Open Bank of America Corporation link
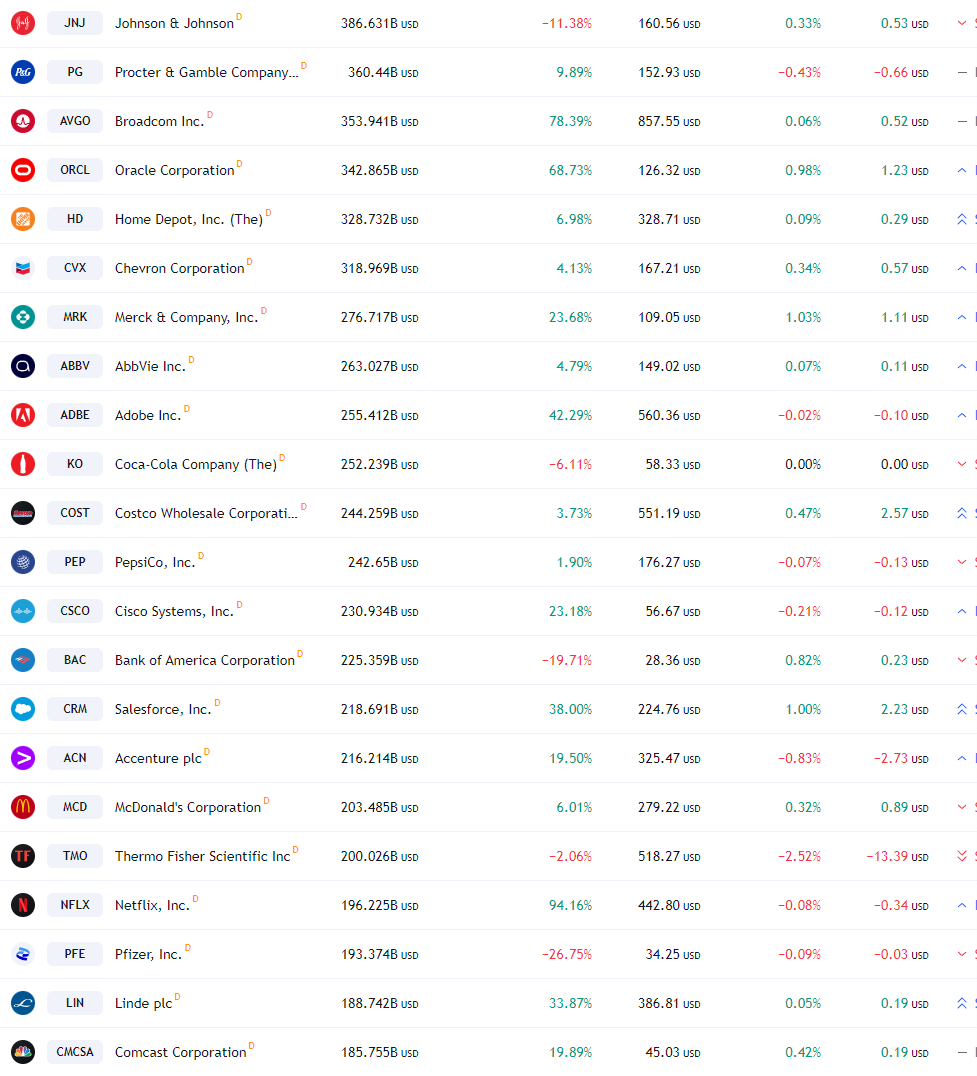 pos(204,660)
